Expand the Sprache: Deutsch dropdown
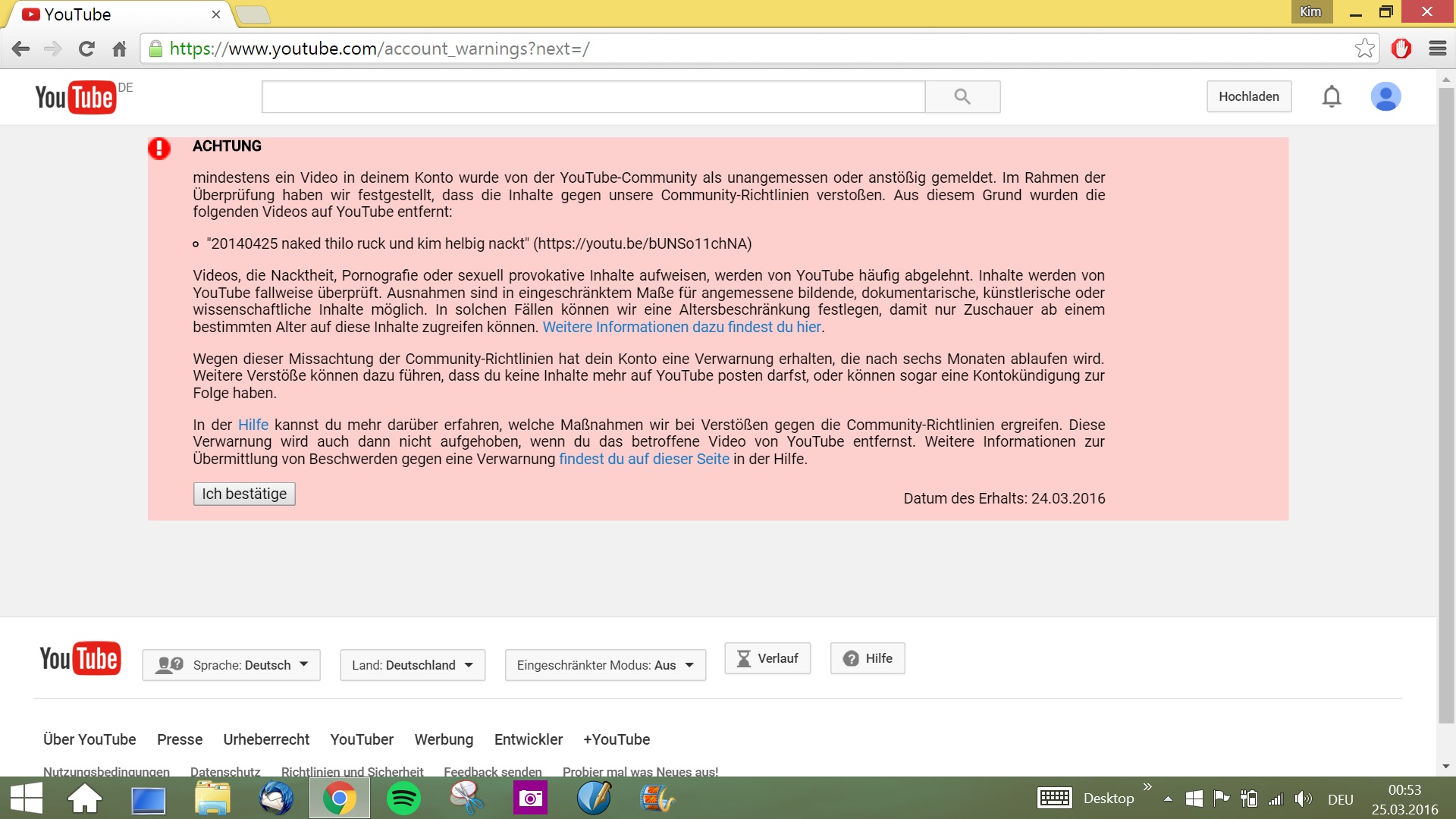Screen dimensions: 1456x819 (x=231, y=665)
